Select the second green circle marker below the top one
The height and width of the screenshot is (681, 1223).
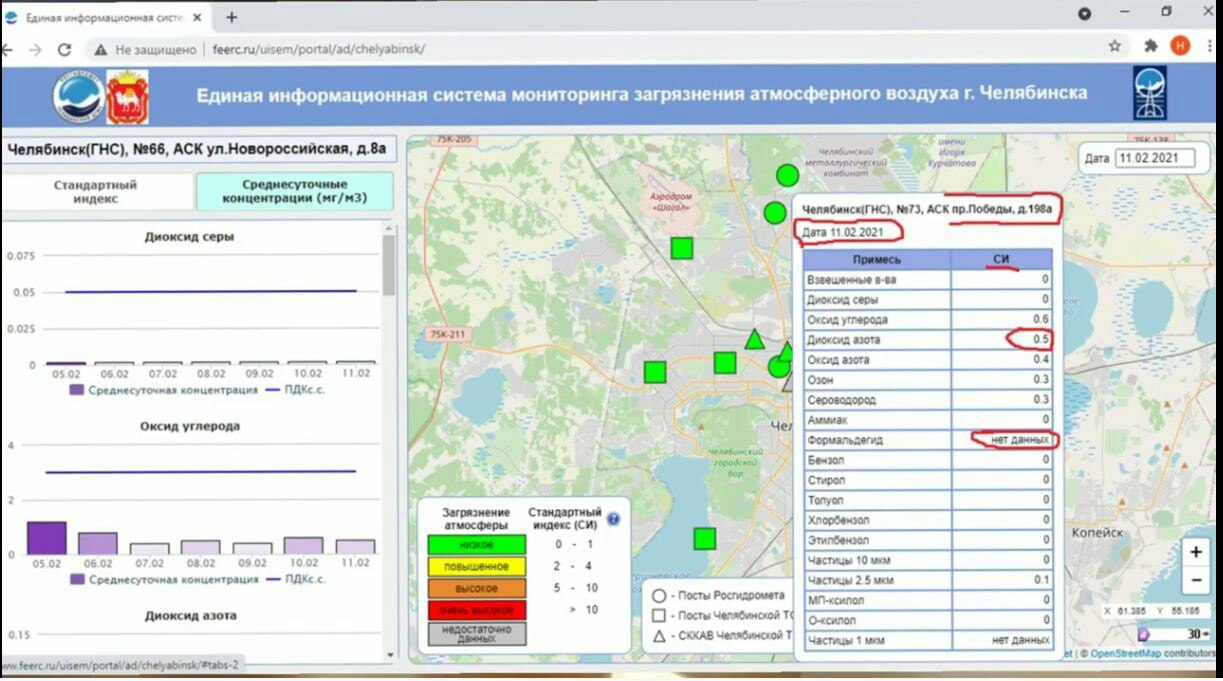[774, 212]
